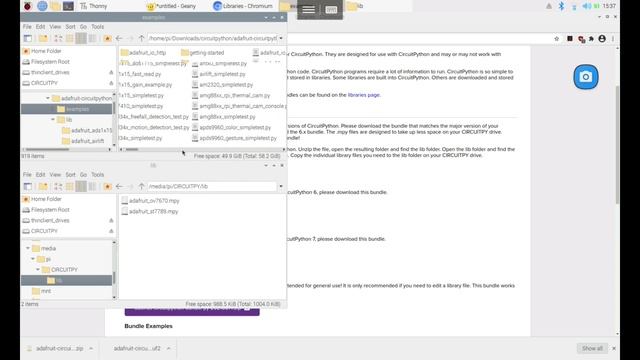Image resolution: width=640 pixels, height=360 pixels.
Task: Open Chromium three-dot menu
Action: [x=613, y=39]
